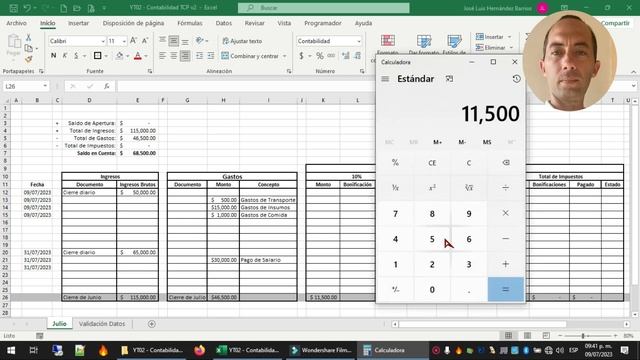Switch to the Fórmulas ribbon tab
The width and height of the screenshot is (640, 360).
tap(190, 23)
